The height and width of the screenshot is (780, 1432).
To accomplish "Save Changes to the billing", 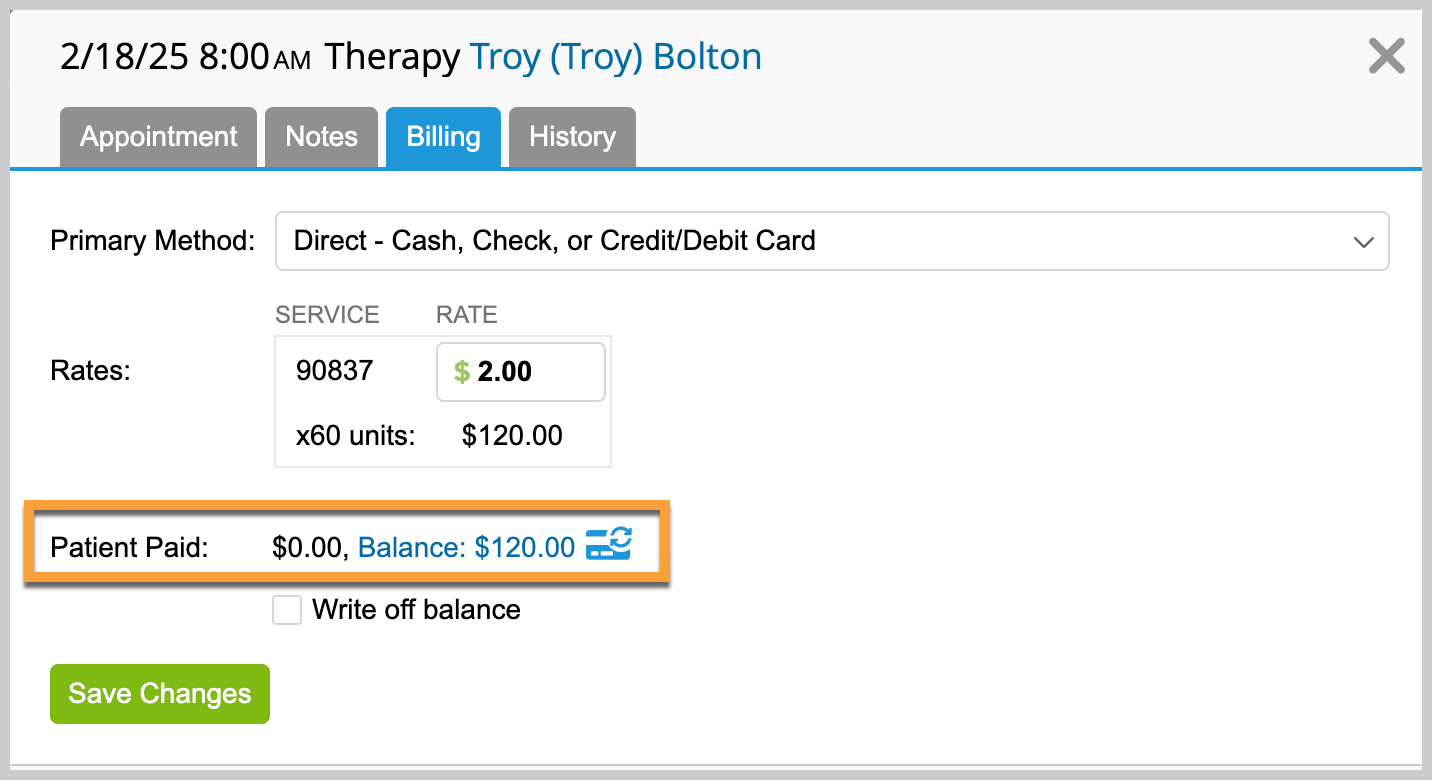I will point(160,694).
